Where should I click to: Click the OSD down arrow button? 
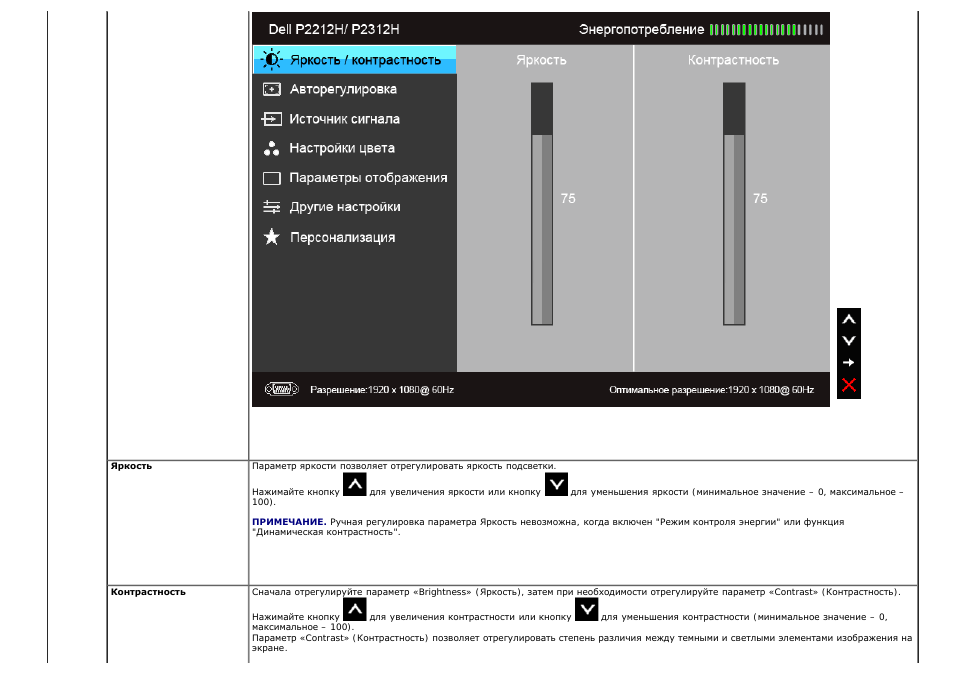coord(849,341)
